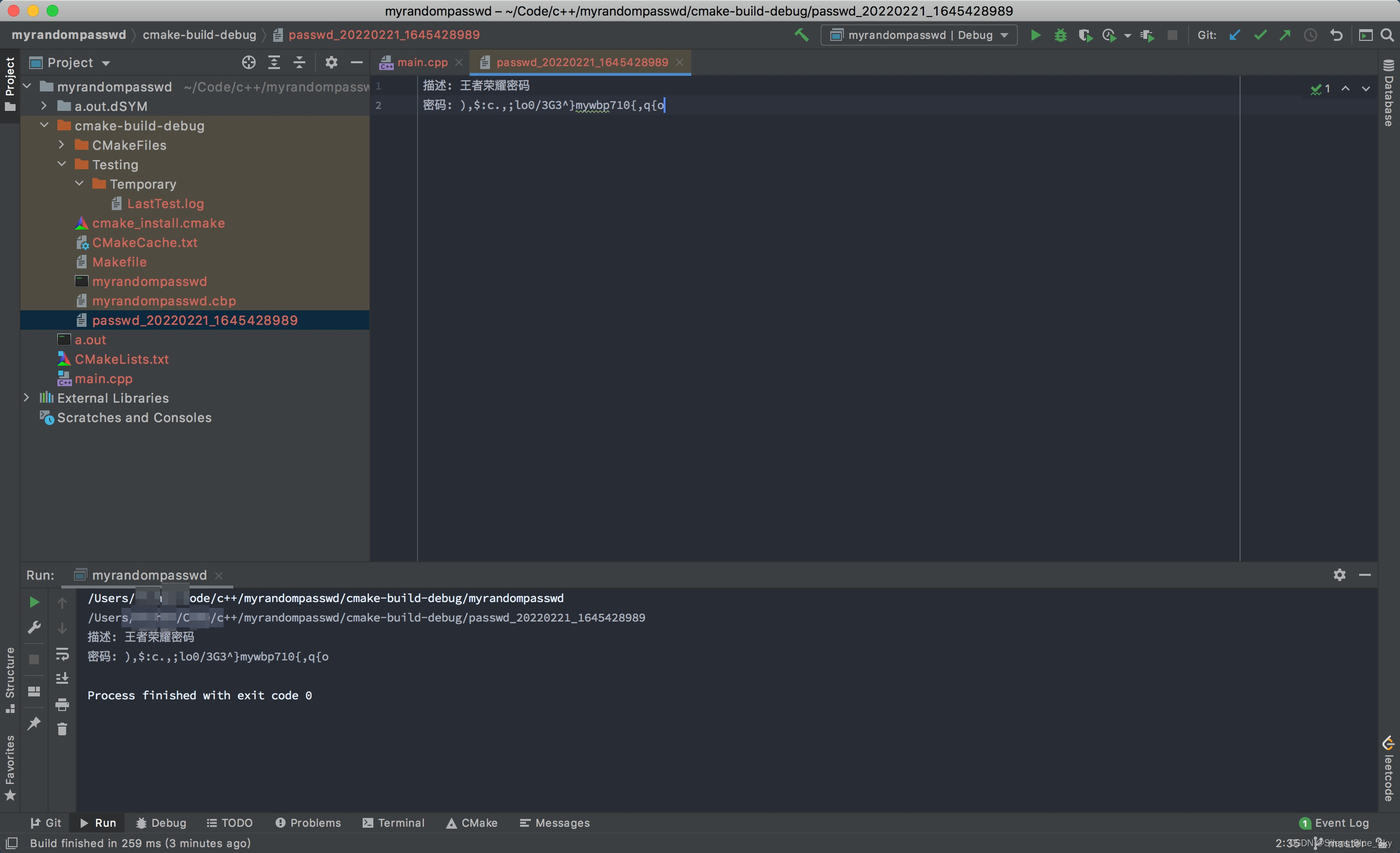Viewport: 1400px width, 853px height.
Task: Open the Problems tool window
Action: [308, 822]
